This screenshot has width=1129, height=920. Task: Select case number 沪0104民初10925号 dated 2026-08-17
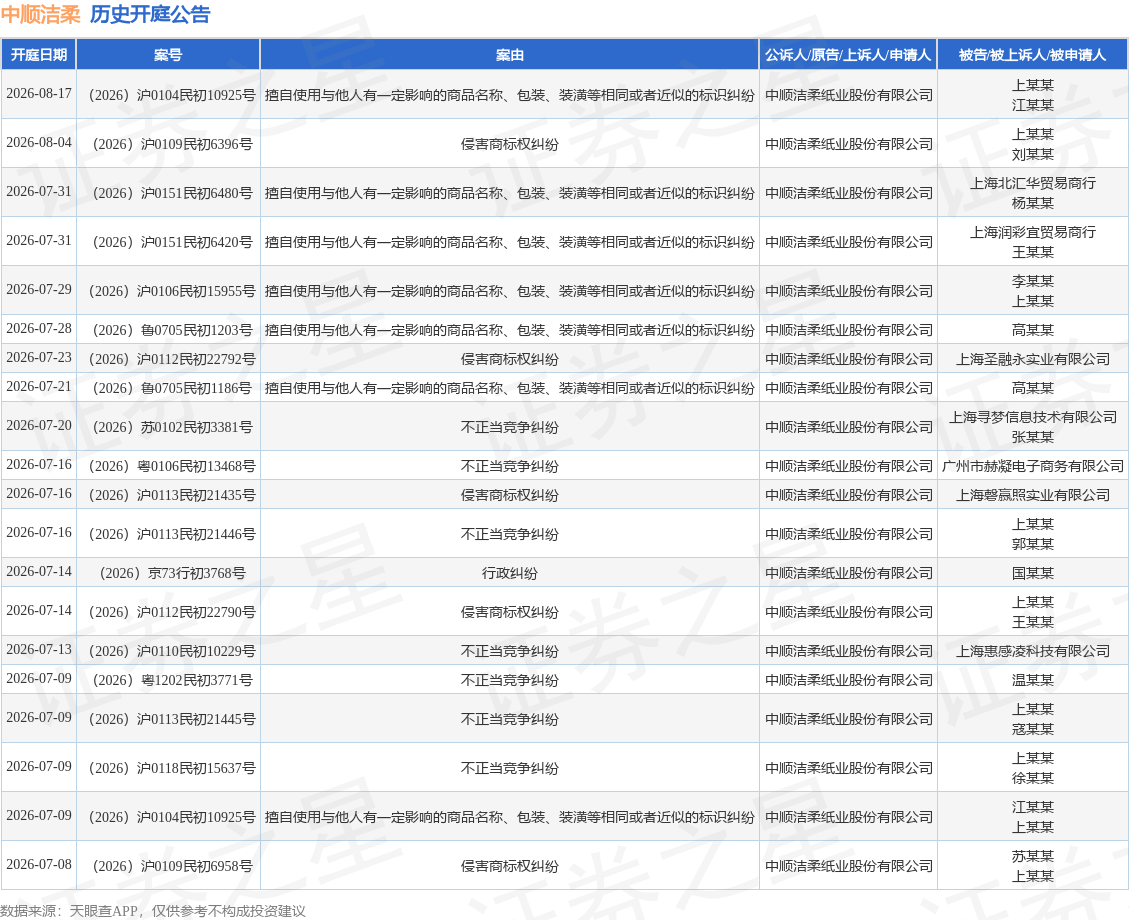click(171, 95)
